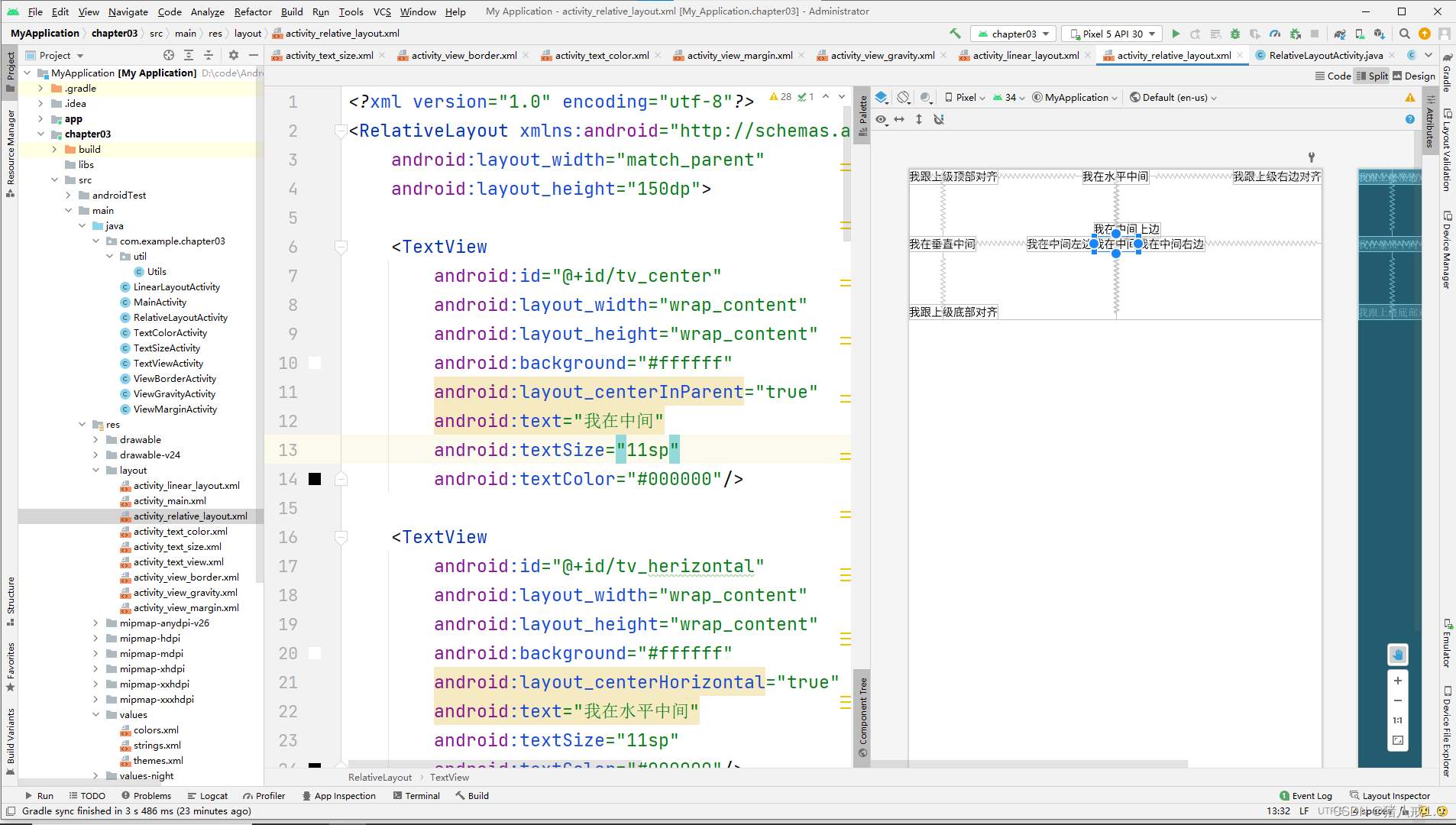Select RelativeLayoutActivity in project tree
1456x825 pixels.
(180, 317)
